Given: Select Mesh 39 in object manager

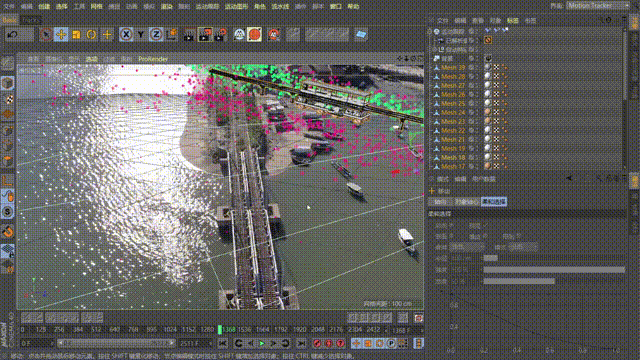Looking at the screenshot, I should point(453,68).
